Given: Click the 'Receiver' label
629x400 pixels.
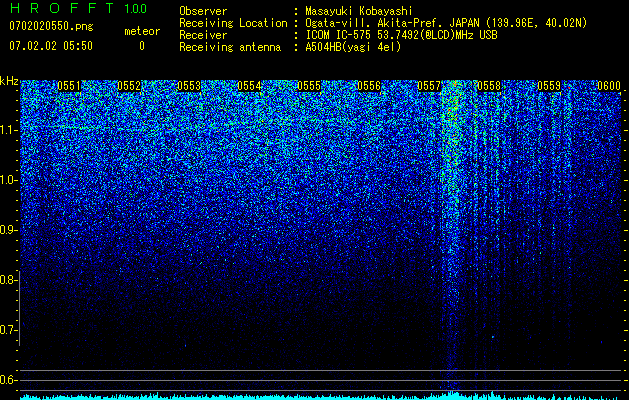Looking at the screenshot, I should click(x=203, y=35).
